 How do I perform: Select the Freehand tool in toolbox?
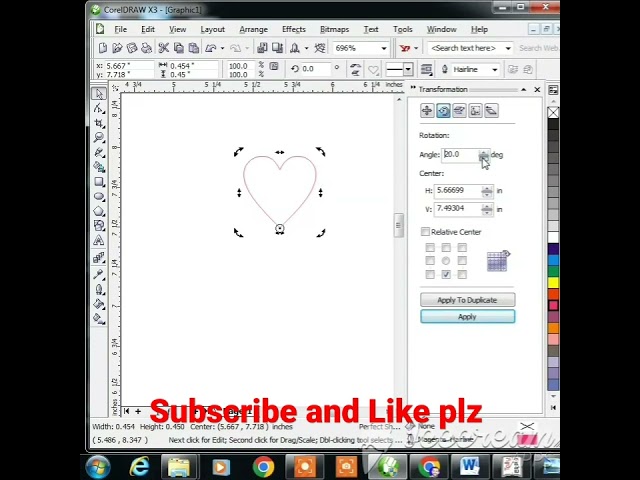[x=99, y=153]
